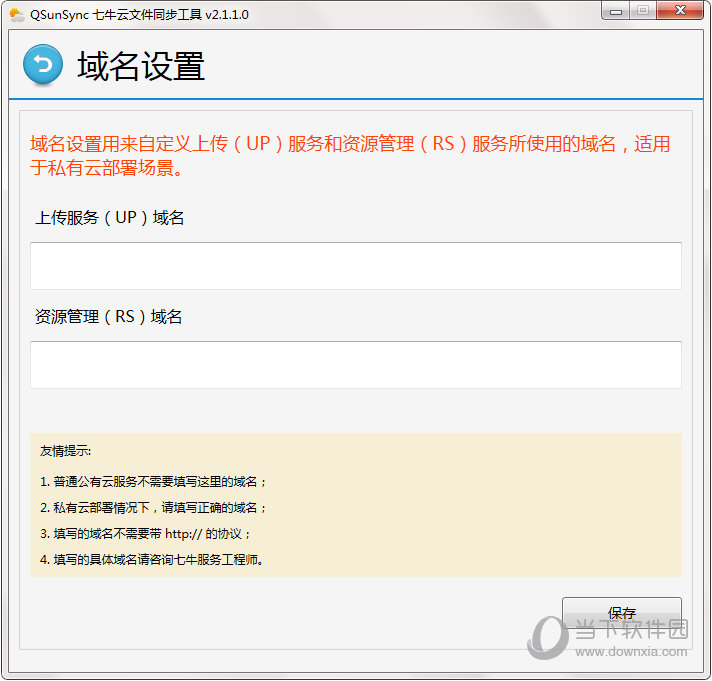
Task: Select the 域名设置 page heading
Action: (141, 66)
